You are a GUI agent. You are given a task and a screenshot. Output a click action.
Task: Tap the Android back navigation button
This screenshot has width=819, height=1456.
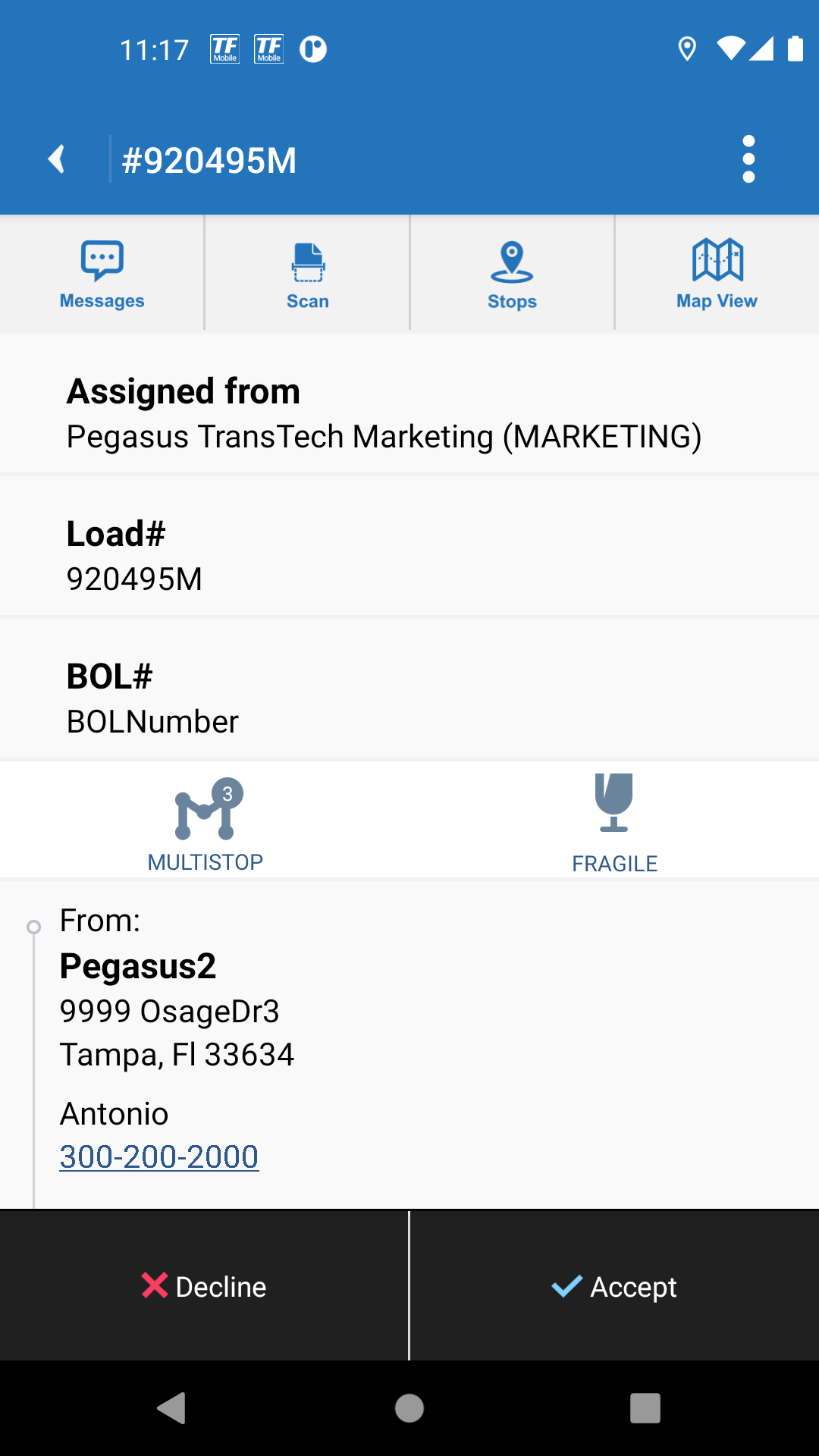point(172,1408)
